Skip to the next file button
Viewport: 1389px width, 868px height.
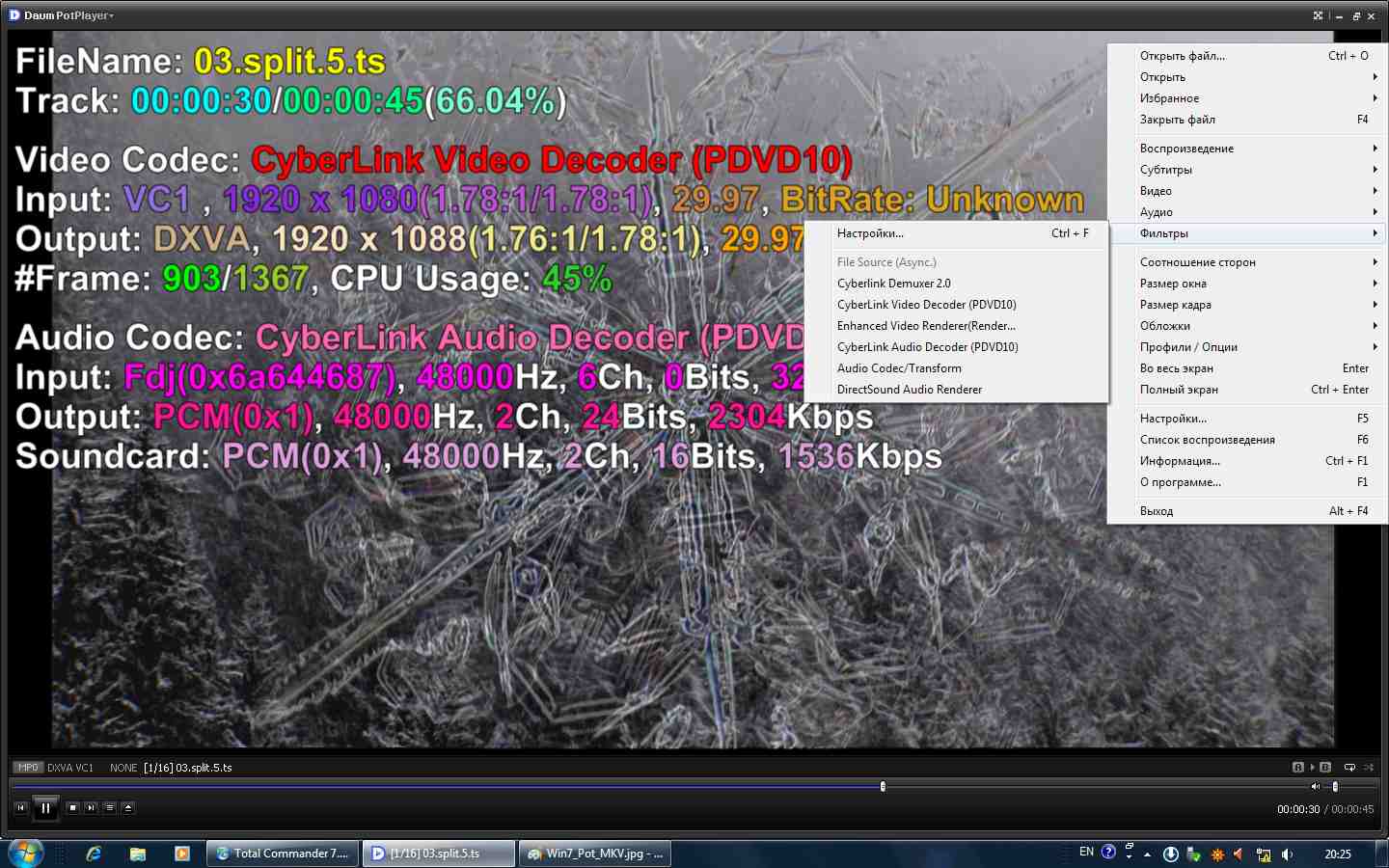coord(91,808)
